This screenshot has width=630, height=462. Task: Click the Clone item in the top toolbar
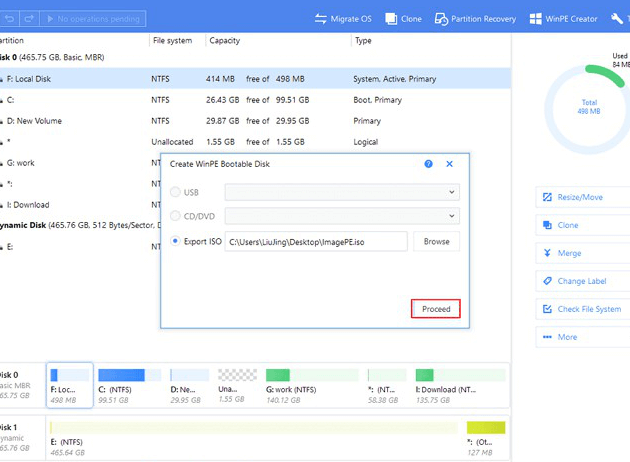[x=404, y=18]
